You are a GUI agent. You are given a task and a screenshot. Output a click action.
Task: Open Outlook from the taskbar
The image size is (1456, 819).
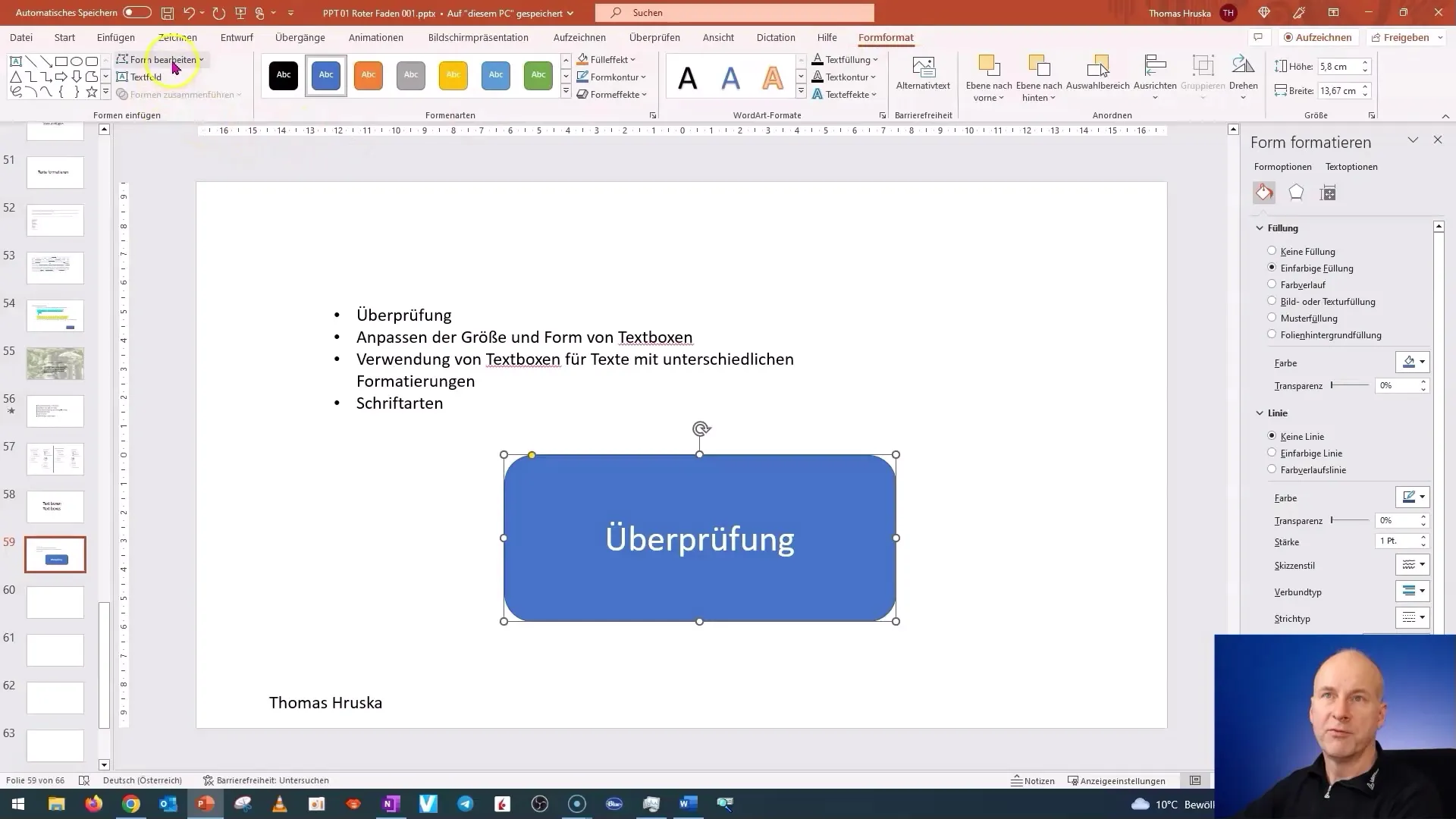[168, 804]
